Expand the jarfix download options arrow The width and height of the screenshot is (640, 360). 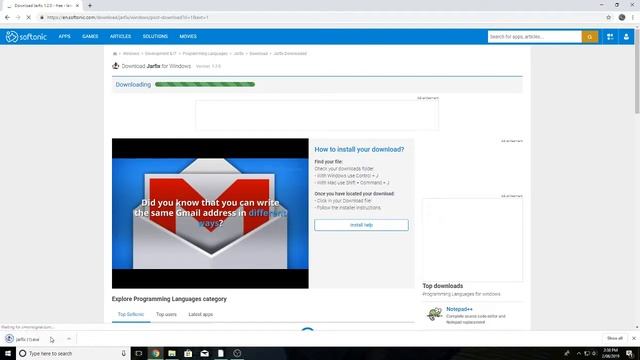coord(69,339)
